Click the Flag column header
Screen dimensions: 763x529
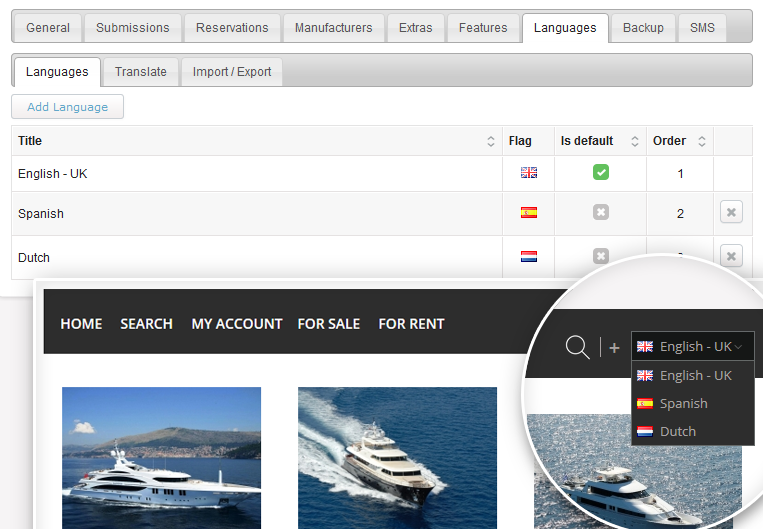pos(528,141)
